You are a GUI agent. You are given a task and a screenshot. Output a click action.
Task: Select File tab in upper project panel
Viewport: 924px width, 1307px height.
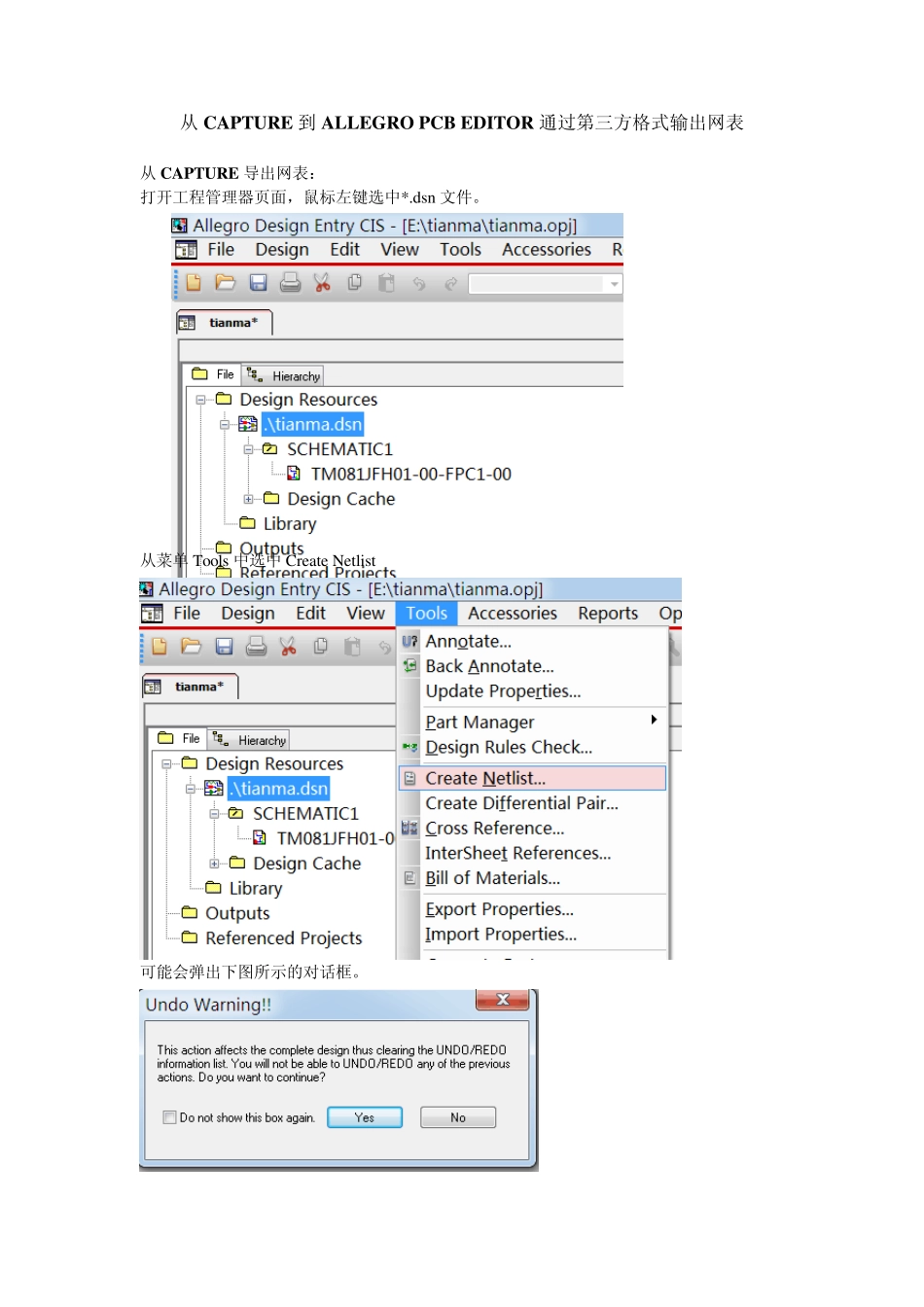click(213, 374)
